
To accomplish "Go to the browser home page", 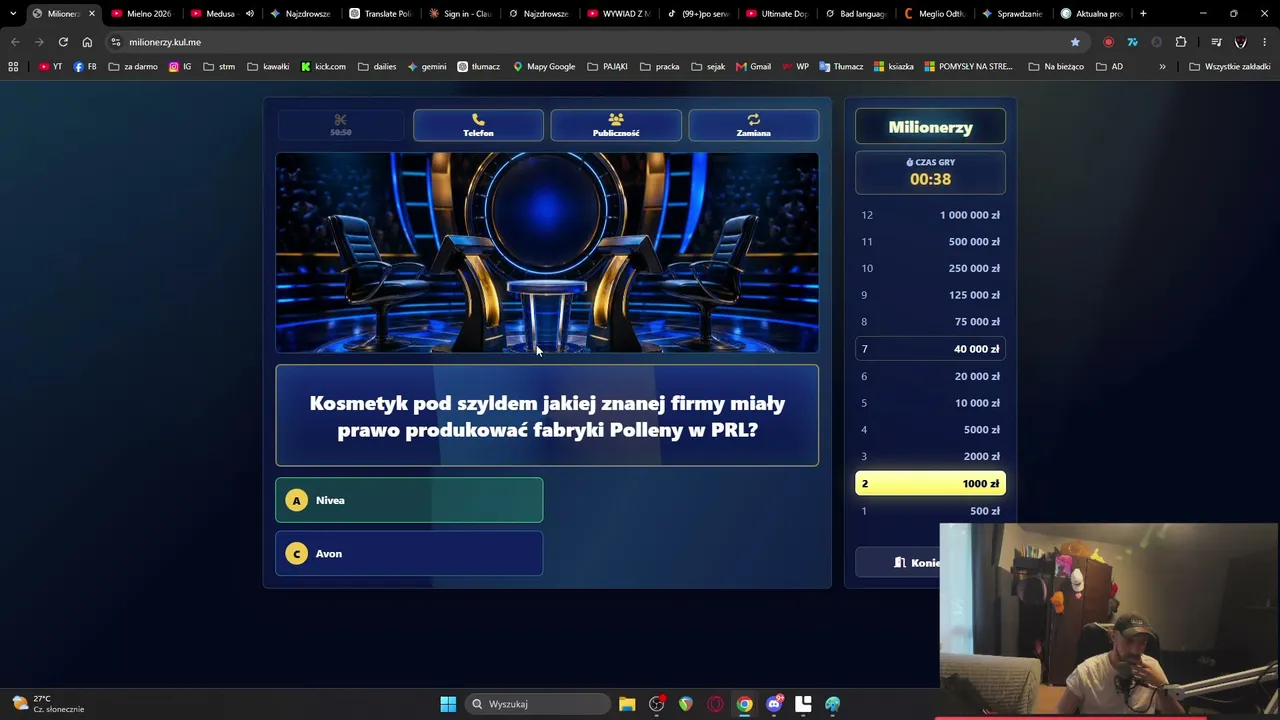I will [87, 42].
